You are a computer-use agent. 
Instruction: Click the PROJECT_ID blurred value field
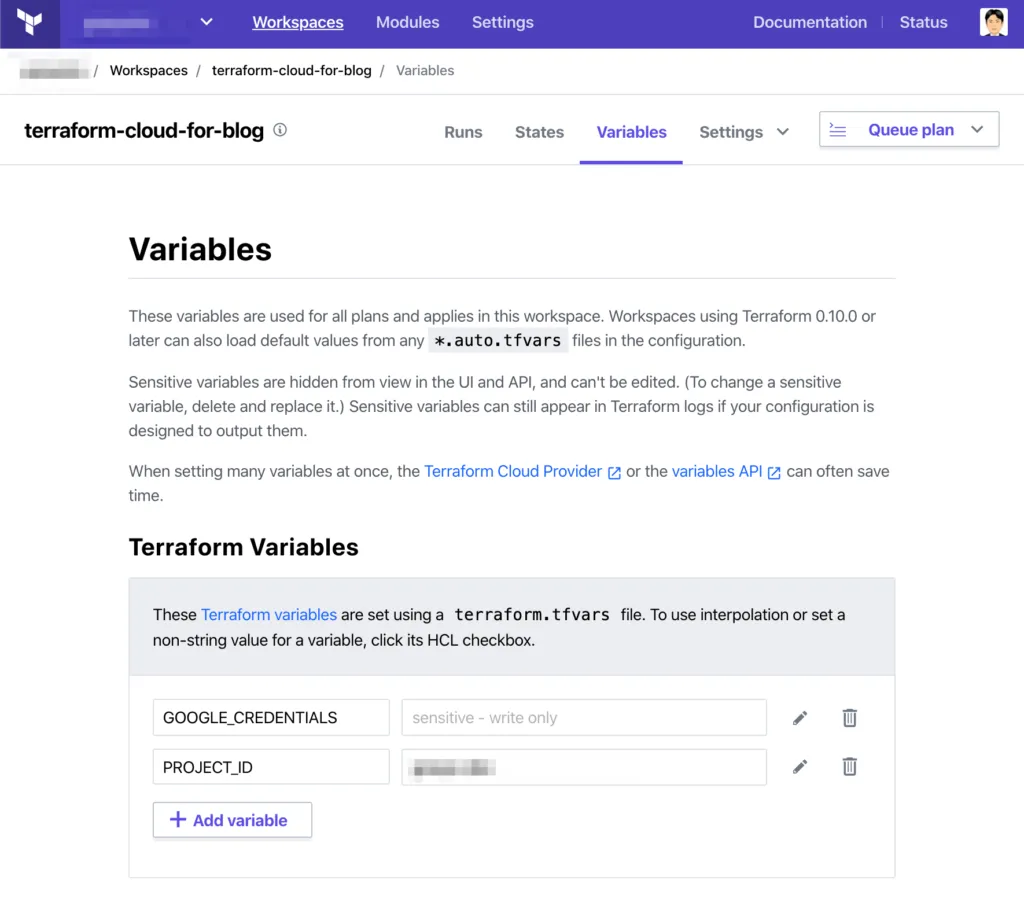coord(584,767)
